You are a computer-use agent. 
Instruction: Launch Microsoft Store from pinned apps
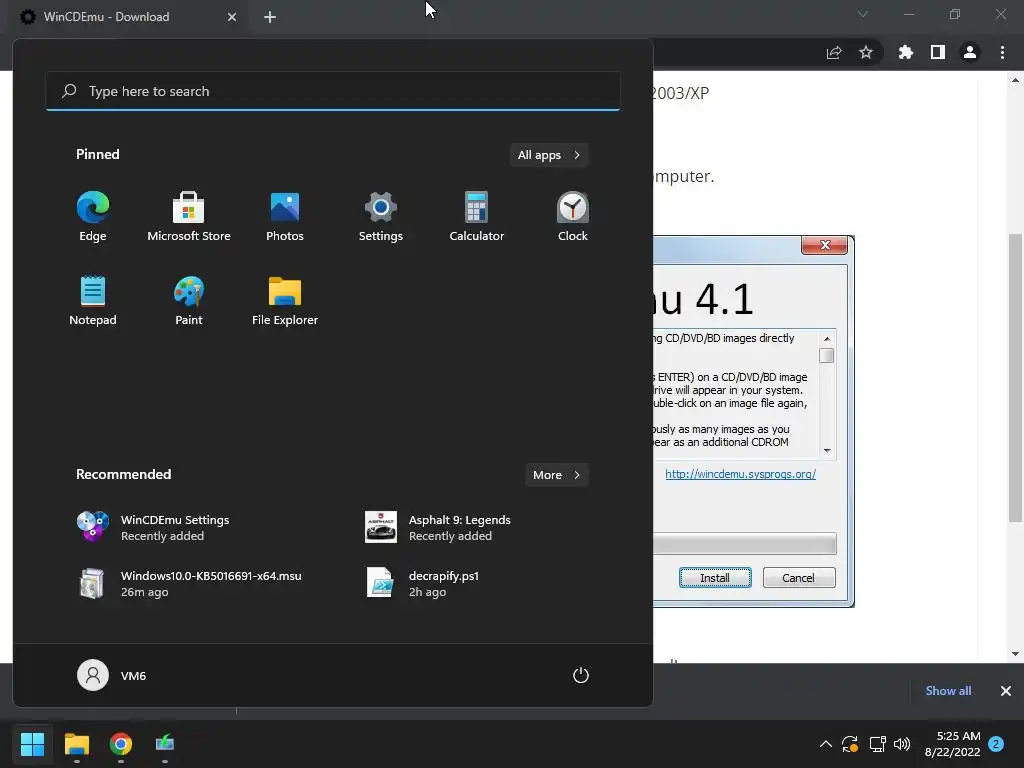pyautogui.click(x=189, y=217)
